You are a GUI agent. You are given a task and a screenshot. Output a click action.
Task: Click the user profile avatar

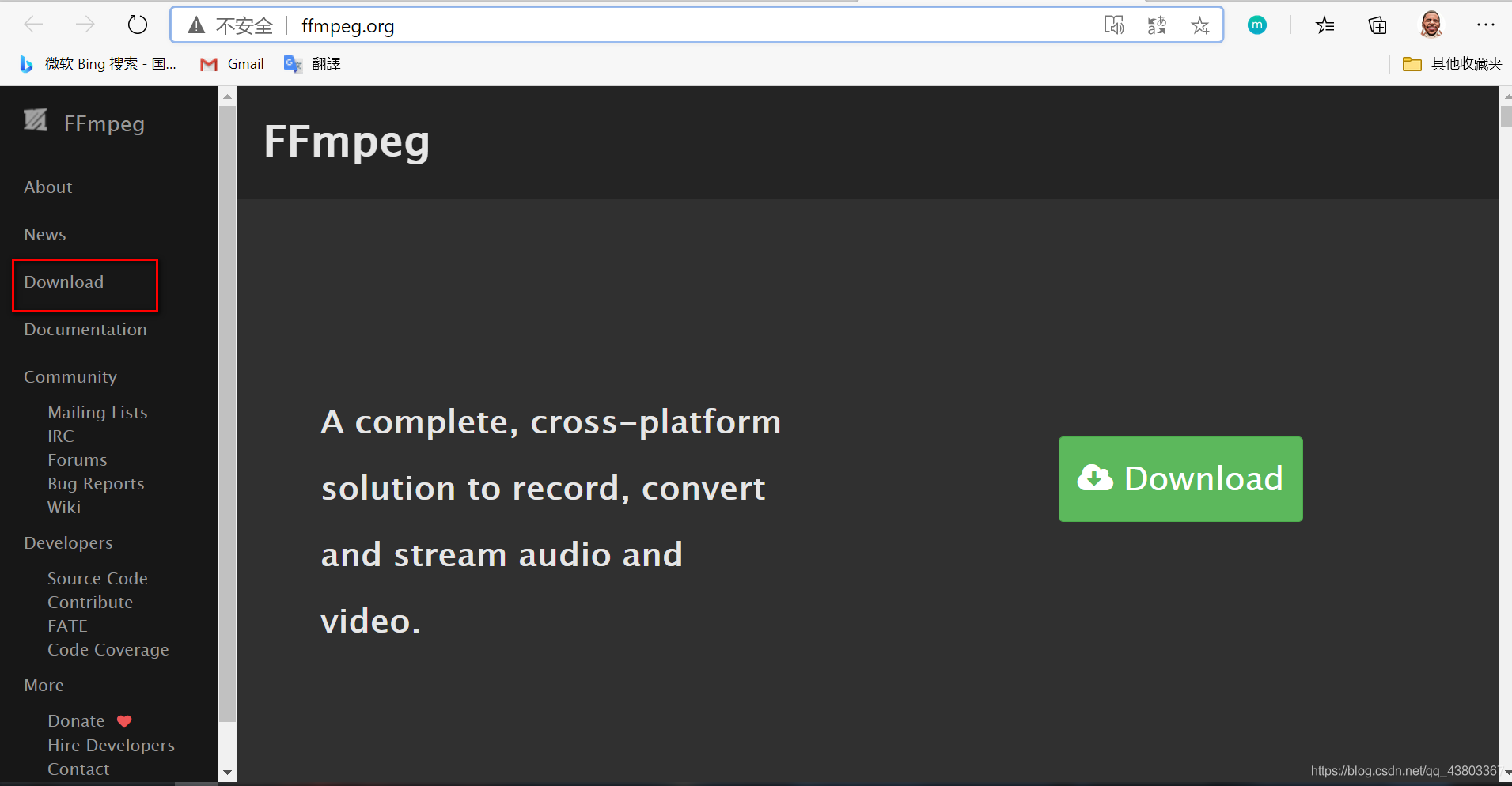[x=1431, y=25]
